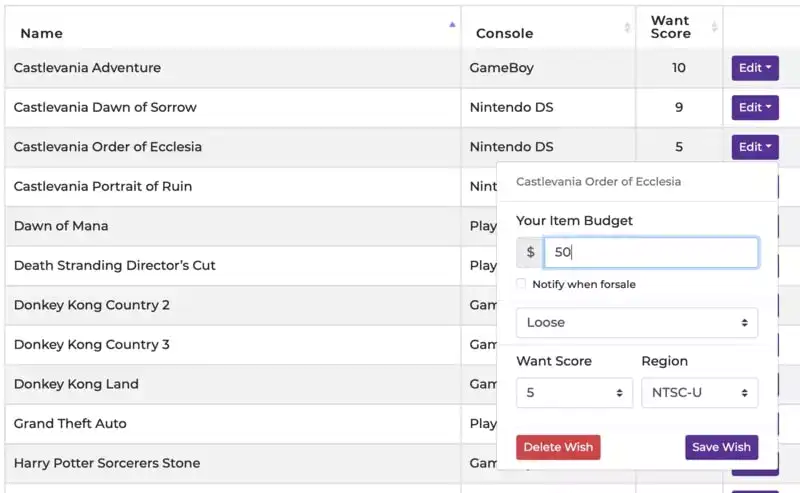Click the Delete Wish button
The height and width of the screenshot is (493, 800).
pyautogui.click(x=558, y=447)
